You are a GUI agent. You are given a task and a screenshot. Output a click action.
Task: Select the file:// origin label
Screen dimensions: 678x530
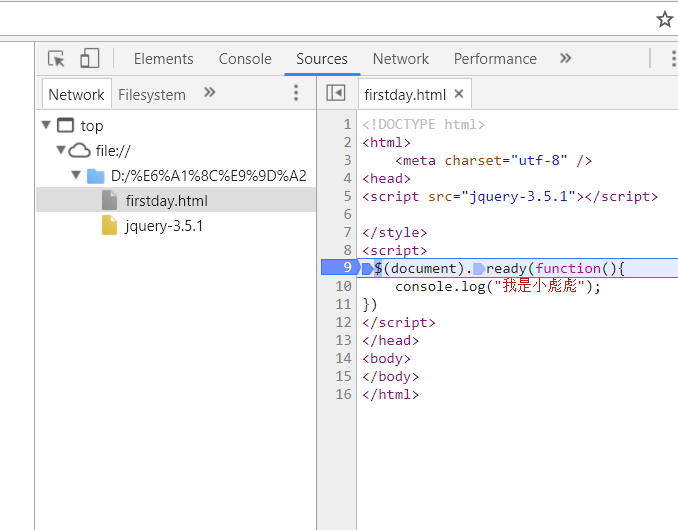pyautogui.click(x=113, y=151)
